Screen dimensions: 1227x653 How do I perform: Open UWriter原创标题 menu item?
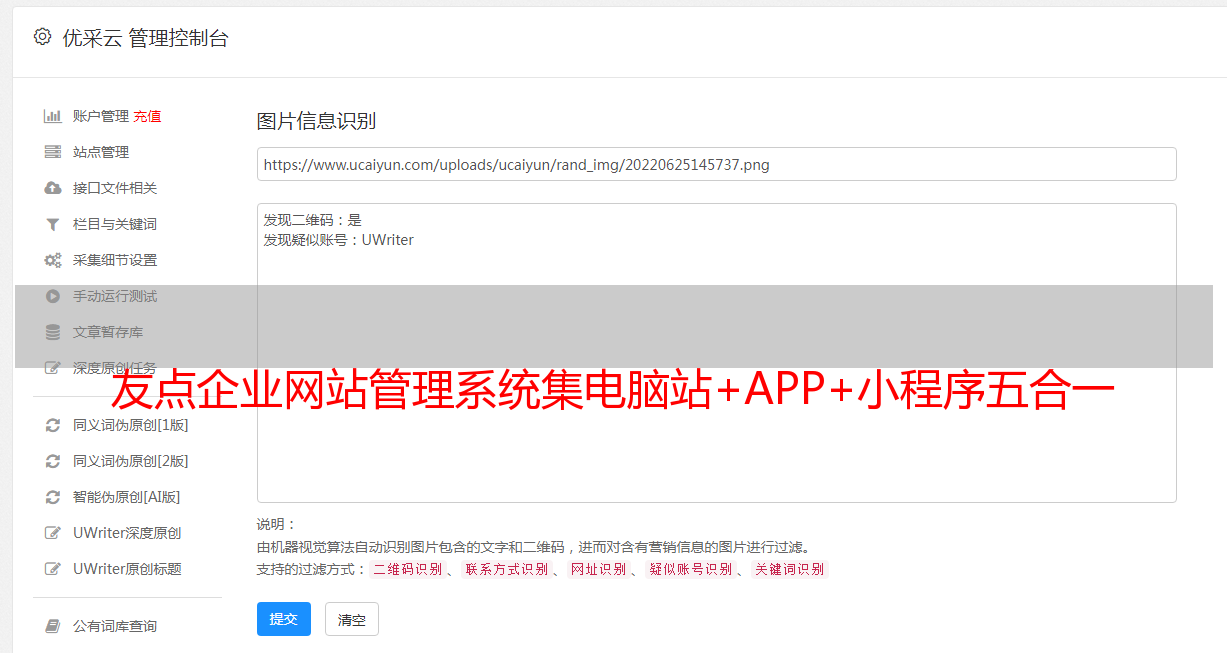point(127,569)
